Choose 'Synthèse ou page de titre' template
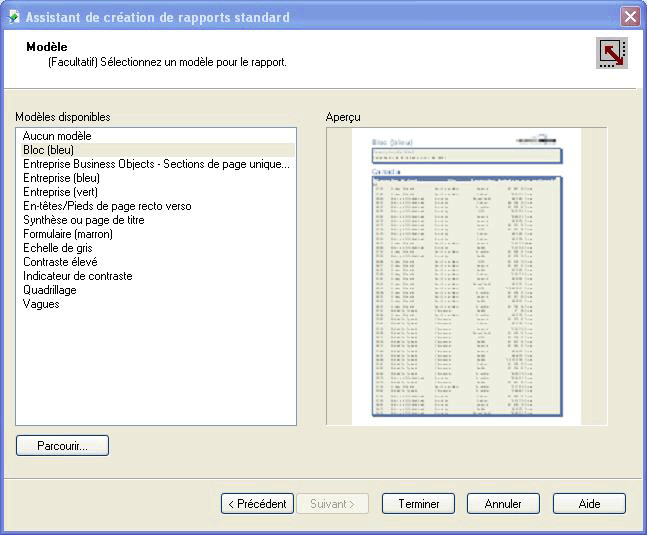Screen dimensions: 647x535 tap(85, 220)
